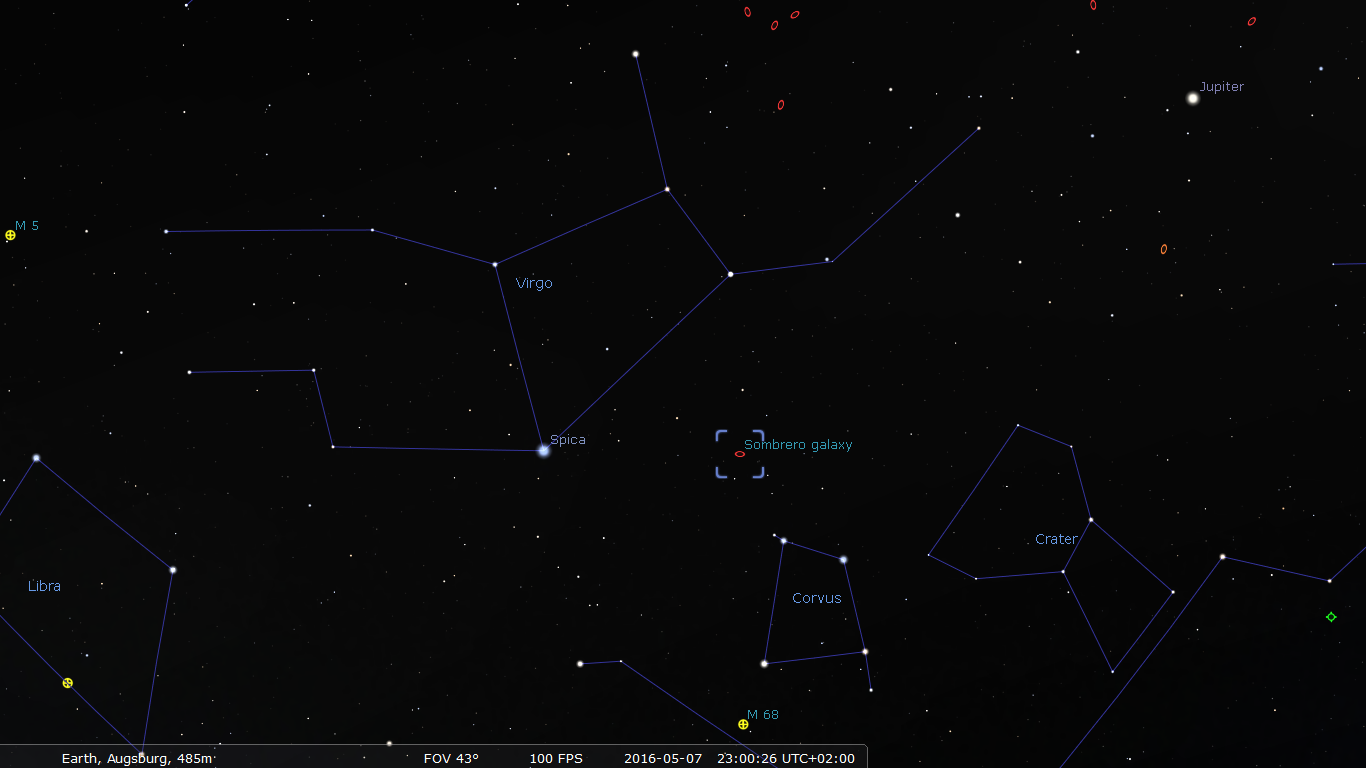Click the 100 FPS indicator
Screen dimensions: 1366x768
coord(556,758)
